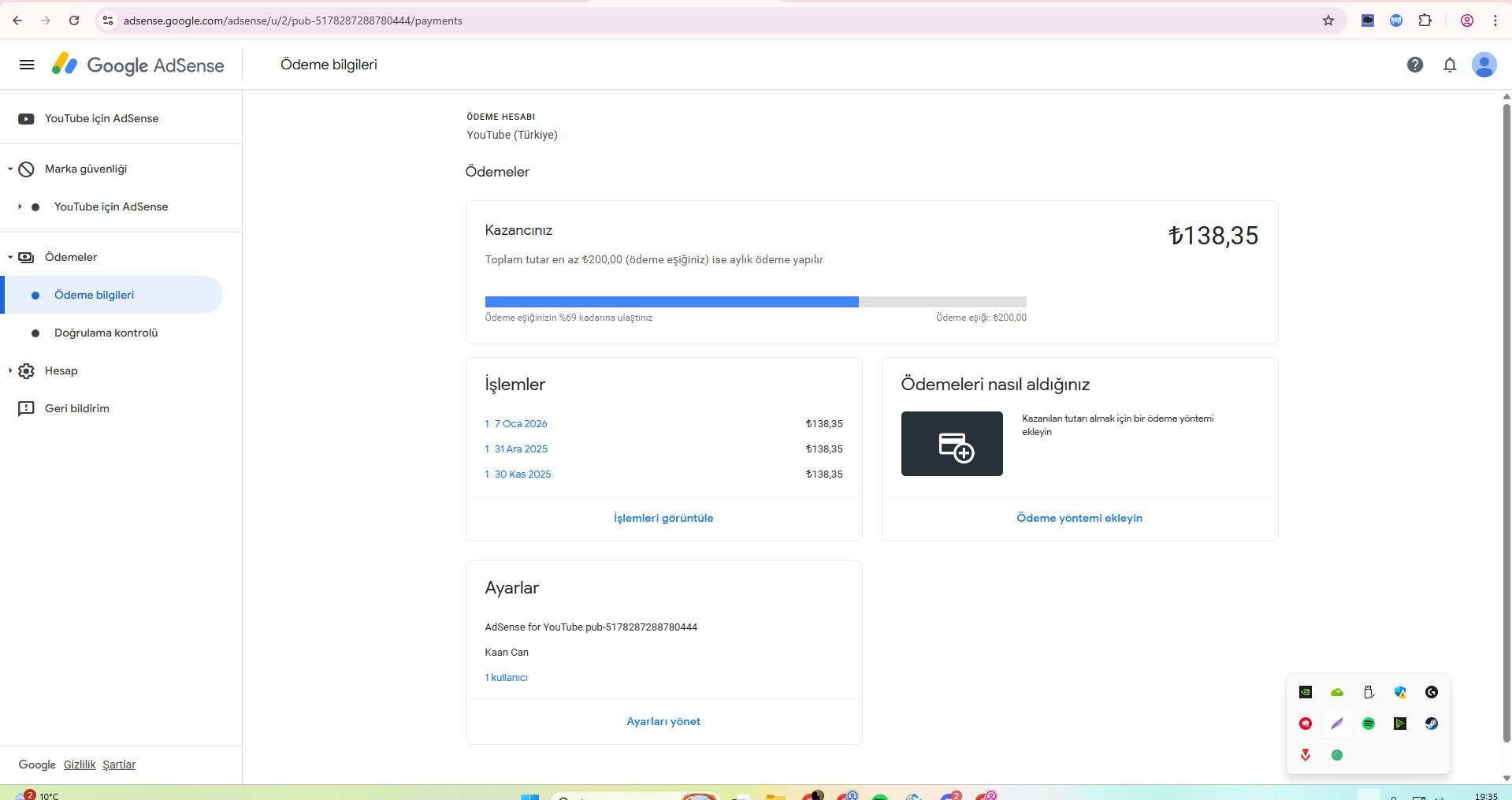The width and height of the screenshot is (1512, 800).
Task: Open the 30 Kas 2025 transaction
Action: [x=518, y=474]
